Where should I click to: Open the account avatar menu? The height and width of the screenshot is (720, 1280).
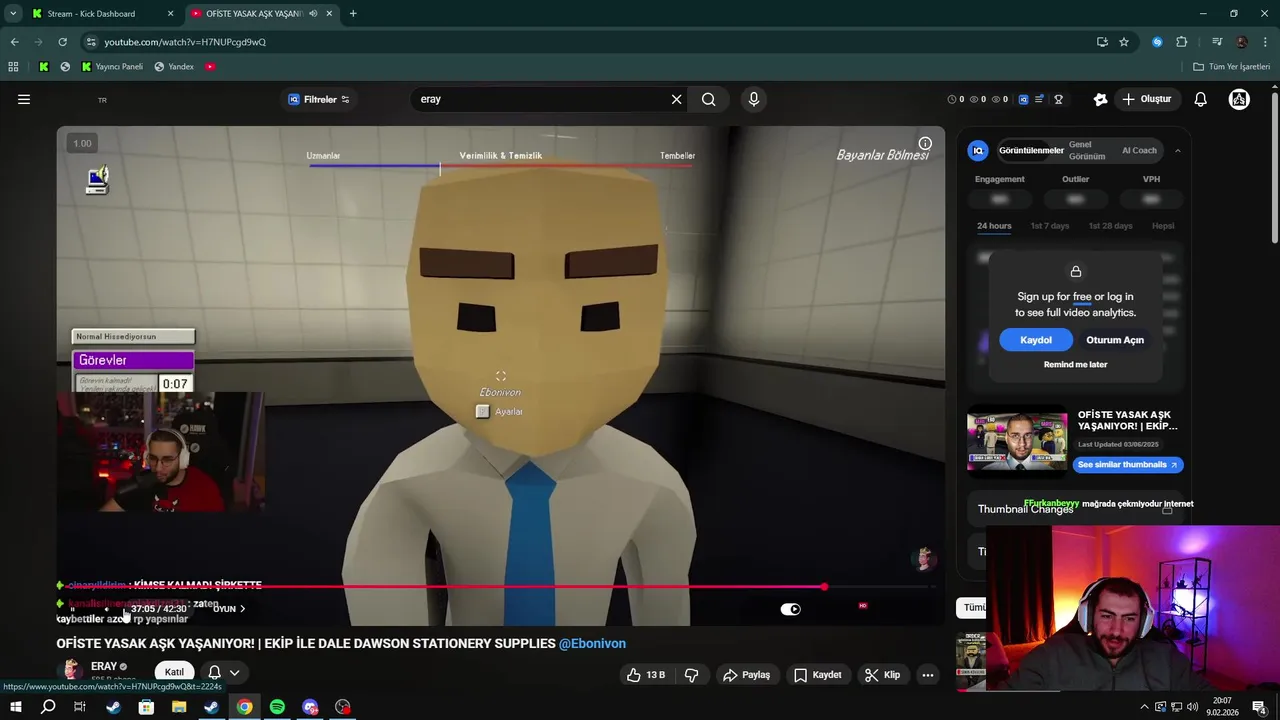click(1239, 99)
